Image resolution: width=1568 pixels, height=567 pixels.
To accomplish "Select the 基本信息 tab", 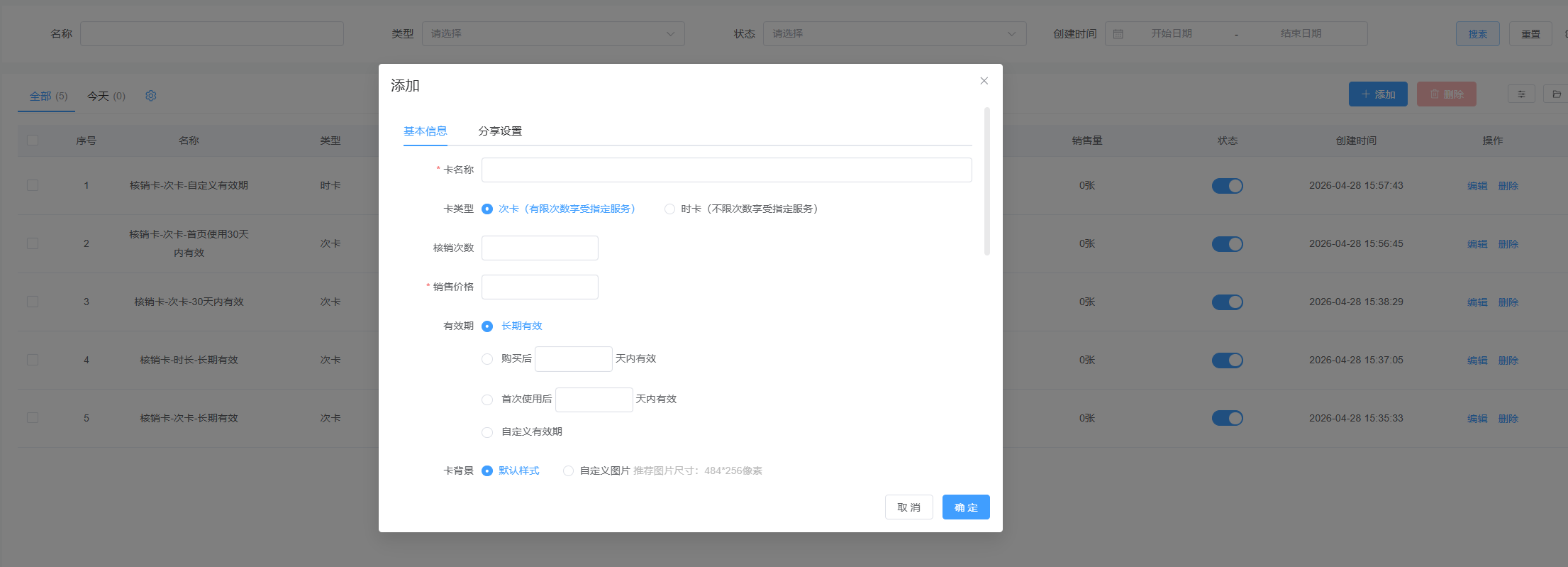I will coord(426,131).
